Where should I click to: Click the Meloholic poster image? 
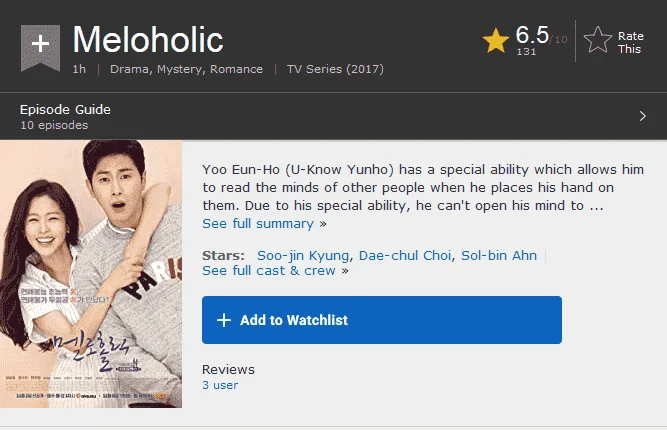(x=91, y=274)
